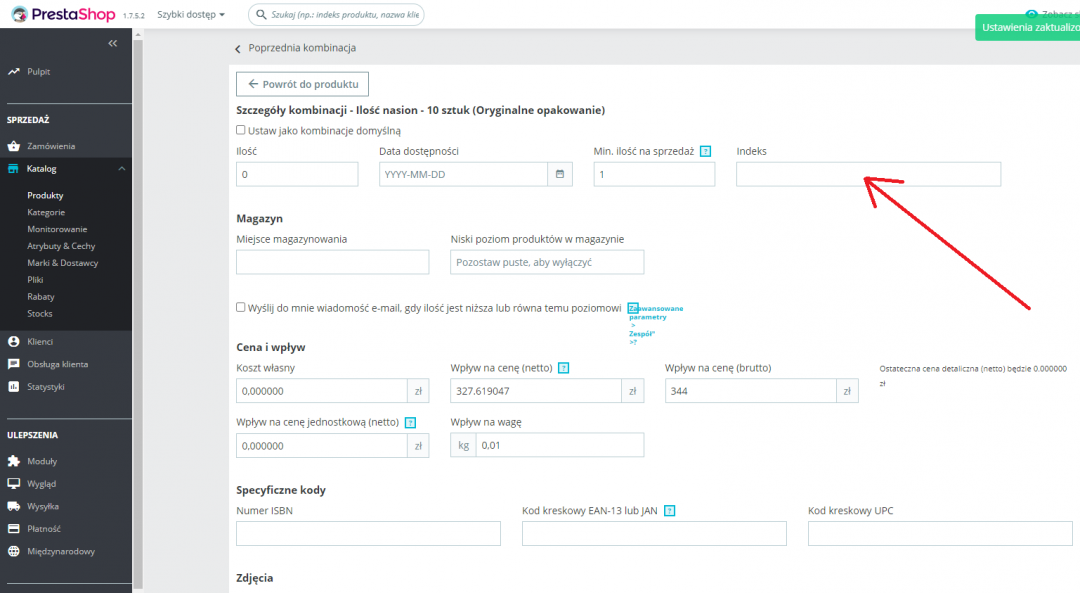Focus the top search box

340,15
